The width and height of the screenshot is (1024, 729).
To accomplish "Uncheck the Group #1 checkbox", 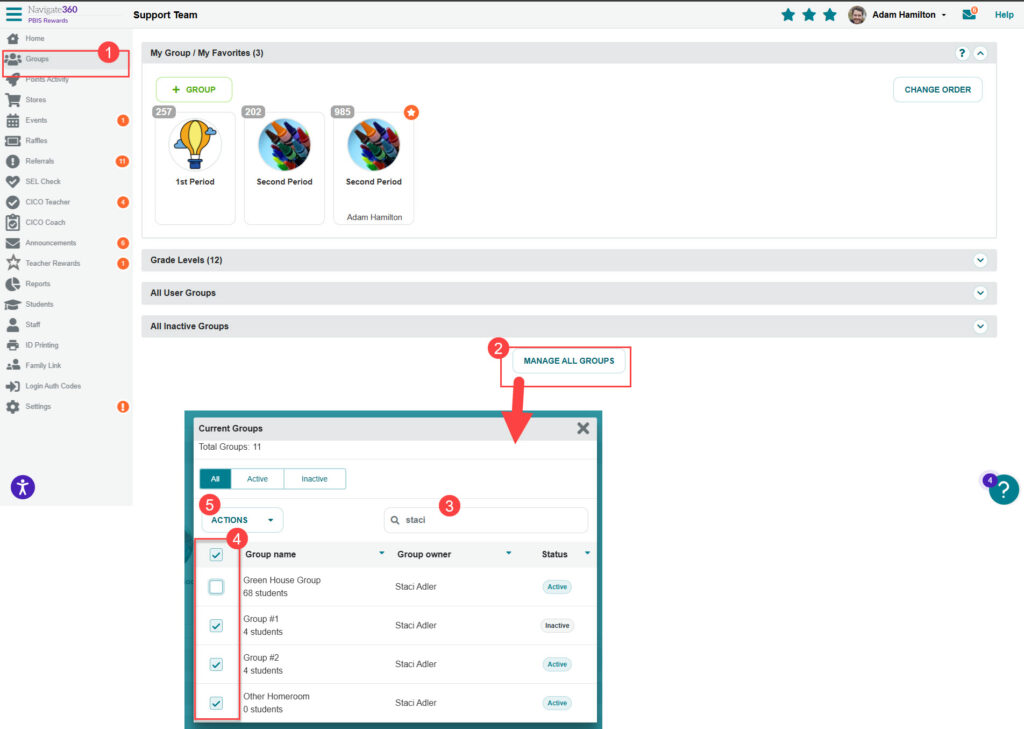I will (x=216, y=626).
